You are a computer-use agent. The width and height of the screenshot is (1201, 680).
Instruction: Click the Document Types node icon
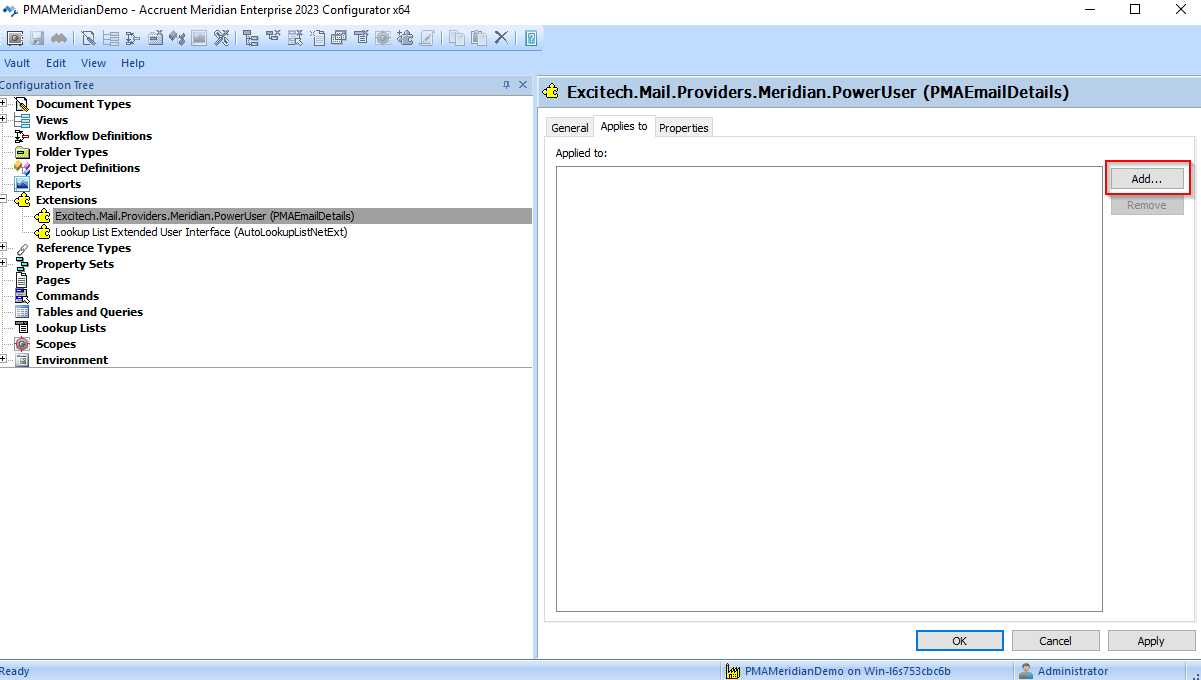point(22,104)
